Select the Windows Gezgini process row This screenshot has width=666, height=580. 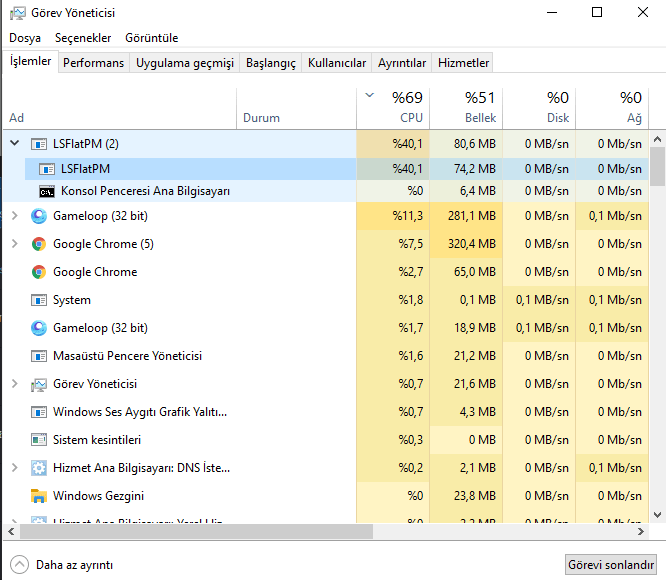326,496
